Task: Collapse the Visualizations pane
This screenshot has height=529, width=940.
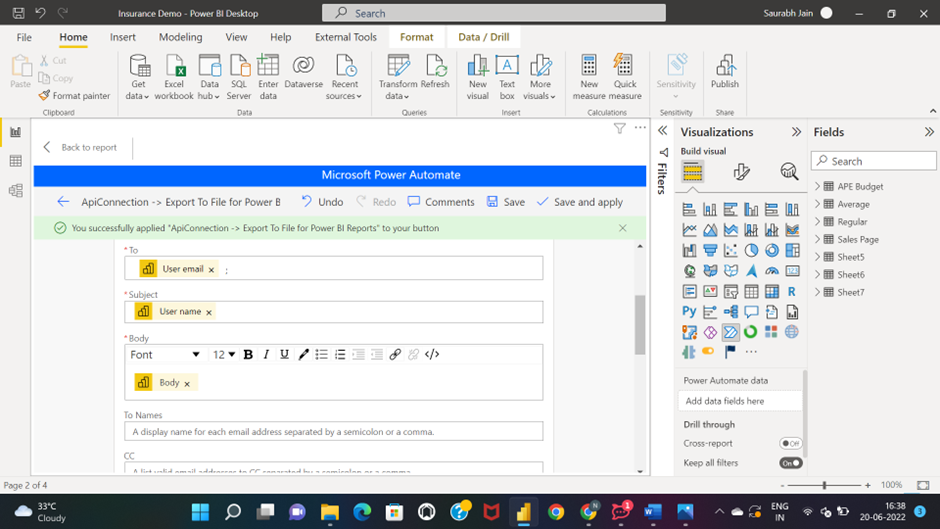Action: click(796, 132)
